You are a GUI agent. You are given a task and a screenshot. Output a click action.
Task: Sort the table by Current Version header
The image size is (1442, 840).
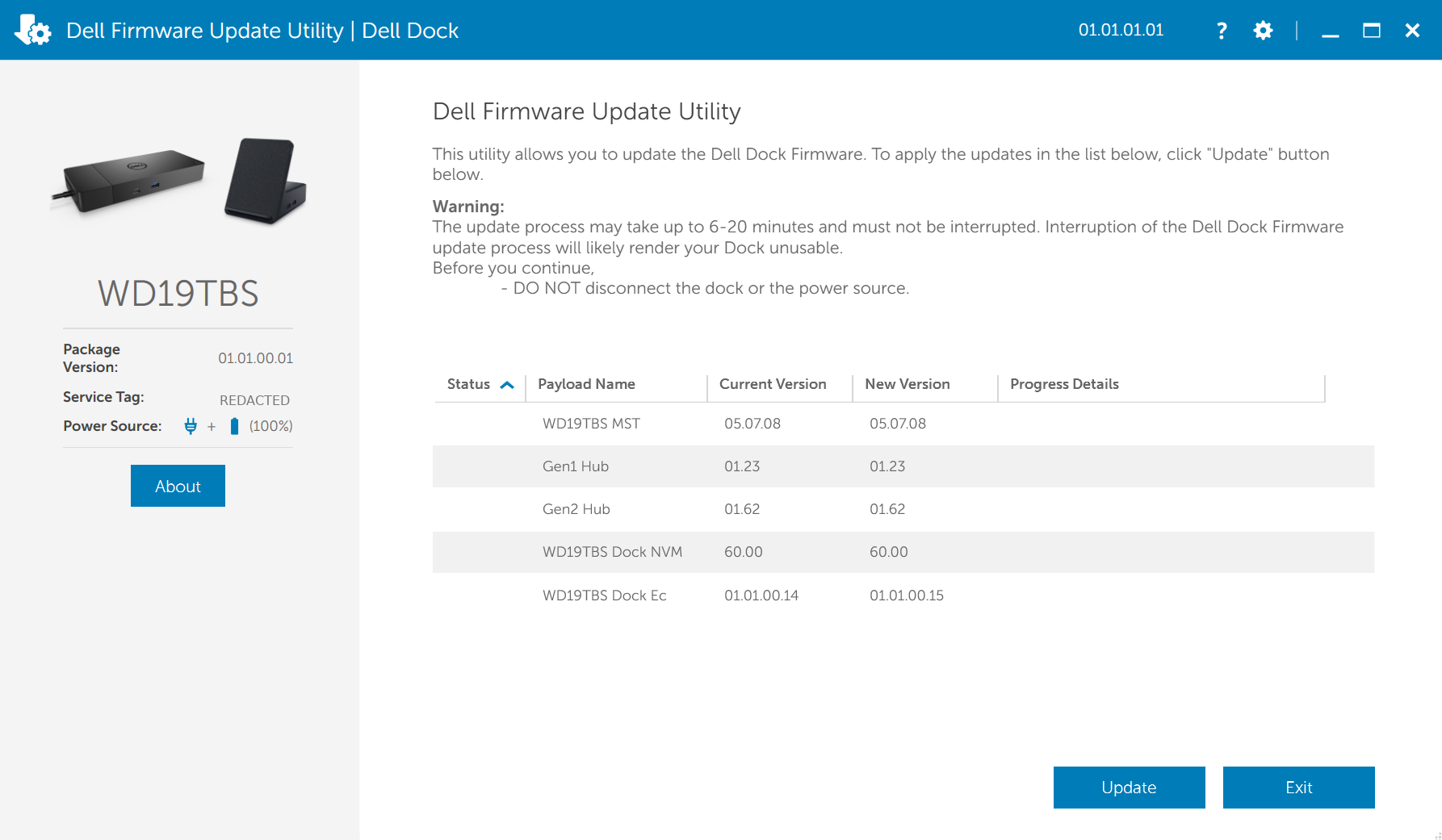(x=772, y=384)
